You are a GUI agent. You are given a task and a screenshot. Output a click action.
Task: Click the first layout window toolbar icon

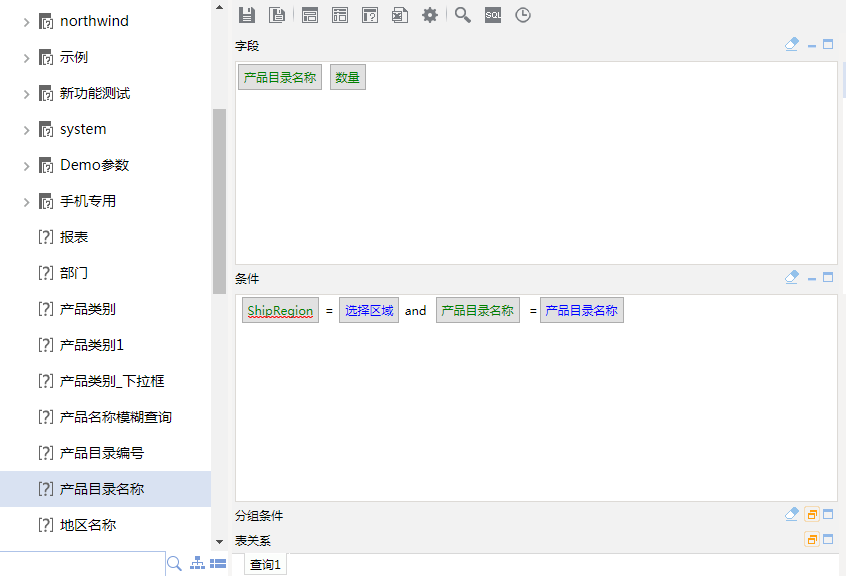[x=310, y=15]
